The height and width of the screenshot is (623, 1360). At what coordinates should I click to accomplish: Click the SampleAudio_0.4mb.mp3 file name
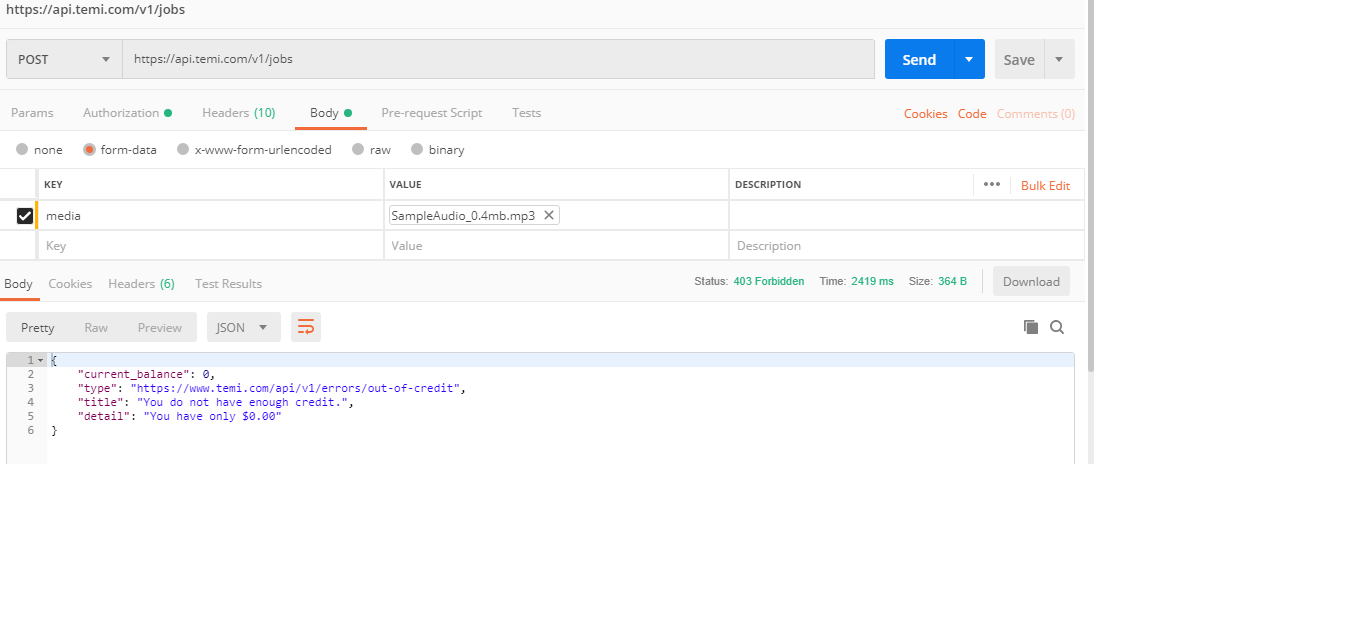(x=463, y=215)
